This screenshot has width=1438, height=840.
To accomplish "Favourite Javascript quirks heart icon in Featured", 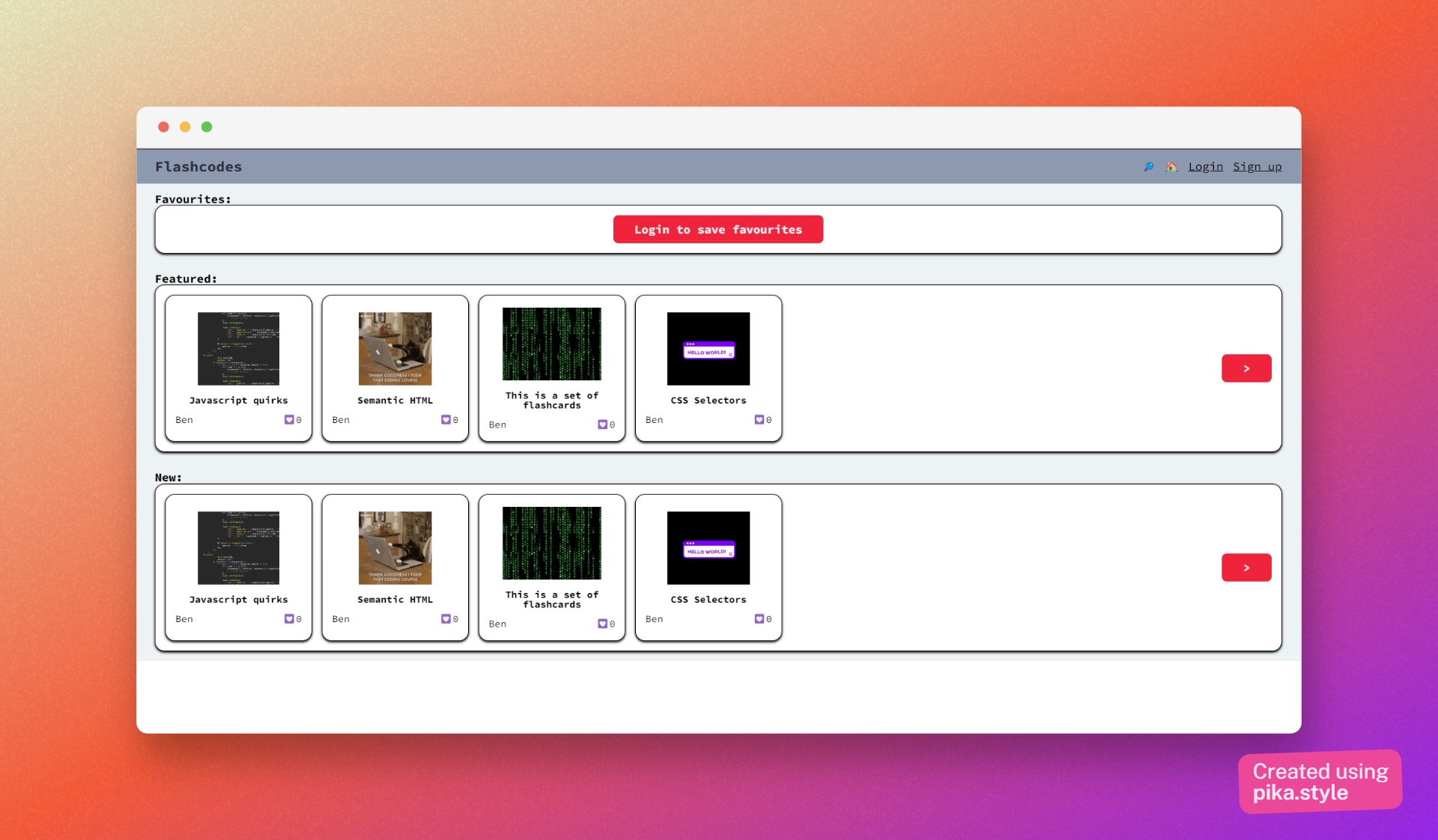I will click(289, 420).
